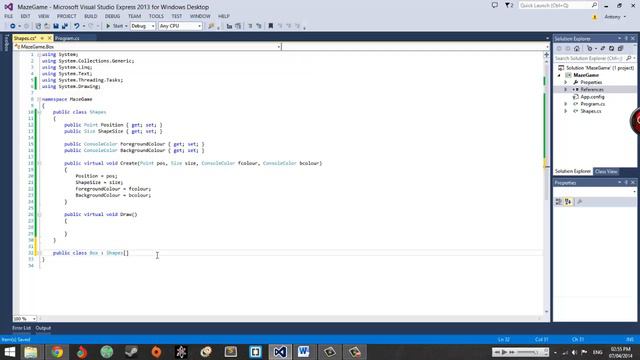Open the BUILD menu
This screenshot has height=360, width=640.
[x=91, y=16]
